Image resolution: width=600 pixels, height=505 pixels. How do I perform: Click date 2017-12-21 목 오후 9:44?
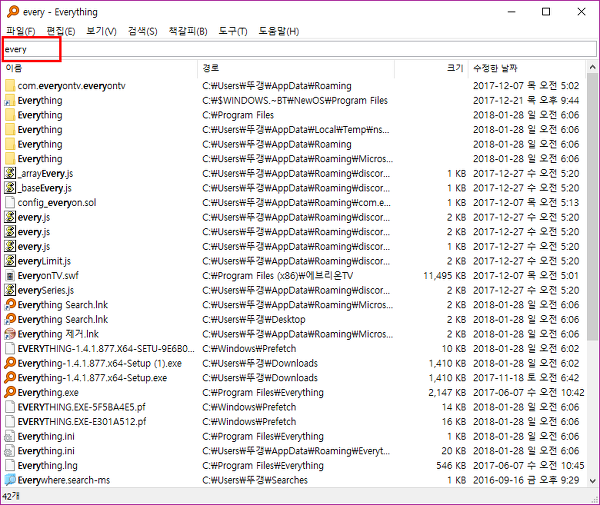tap(526, 100)
